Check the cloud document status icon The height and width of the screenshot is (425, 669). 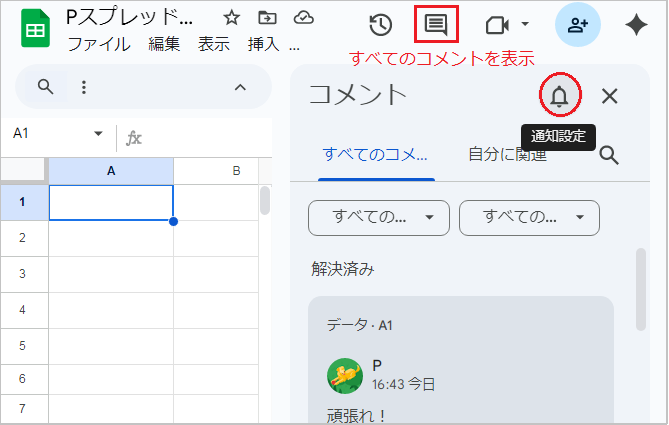(x=302, y=18)
